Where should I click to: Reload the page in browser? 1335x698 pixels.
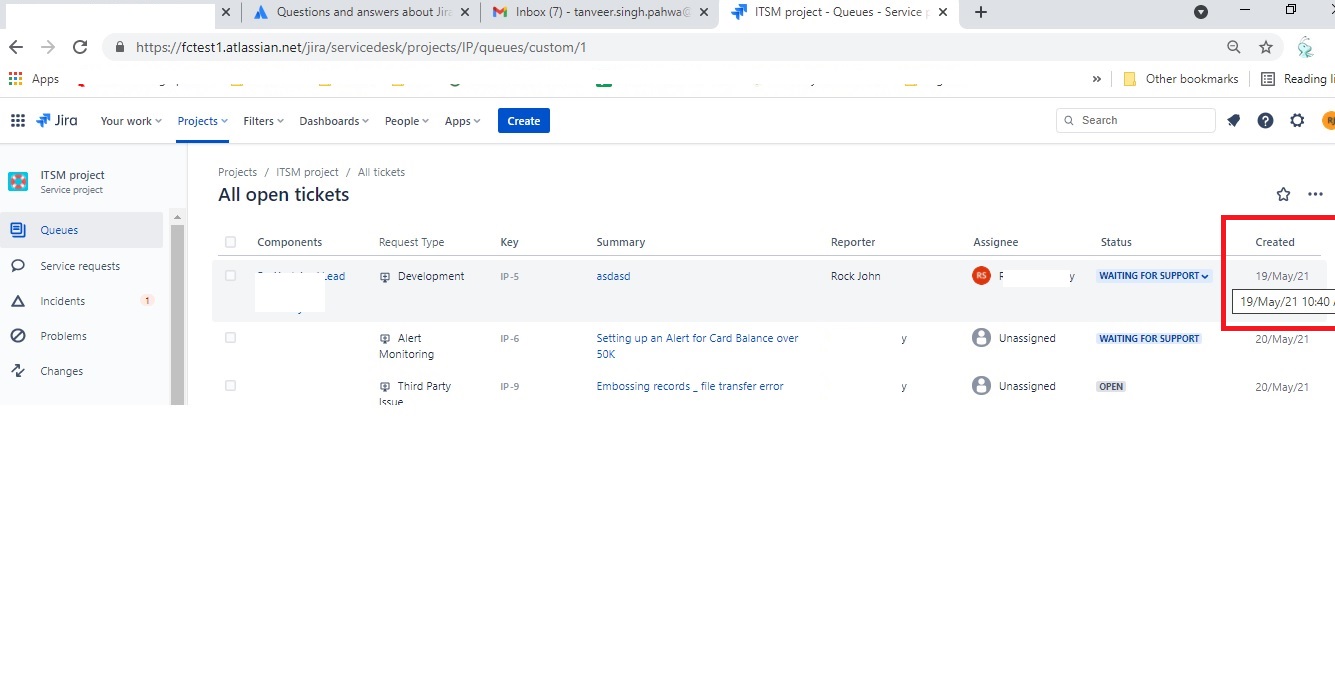[x=80, y=47]
